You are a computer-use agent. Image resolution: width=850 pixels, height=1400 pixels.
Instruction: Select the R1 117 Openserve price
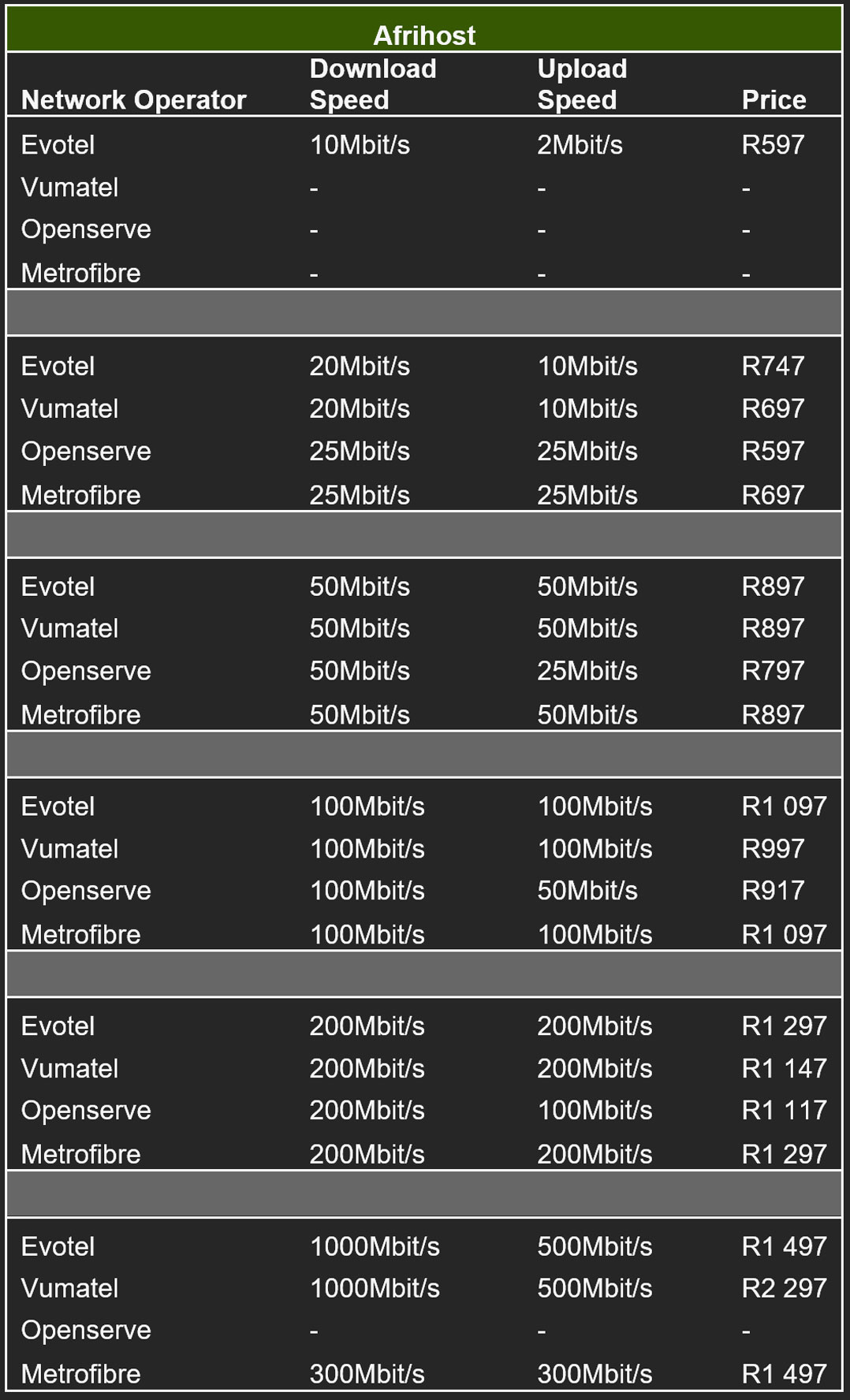pyautogui.click(x=784, y=1111)
